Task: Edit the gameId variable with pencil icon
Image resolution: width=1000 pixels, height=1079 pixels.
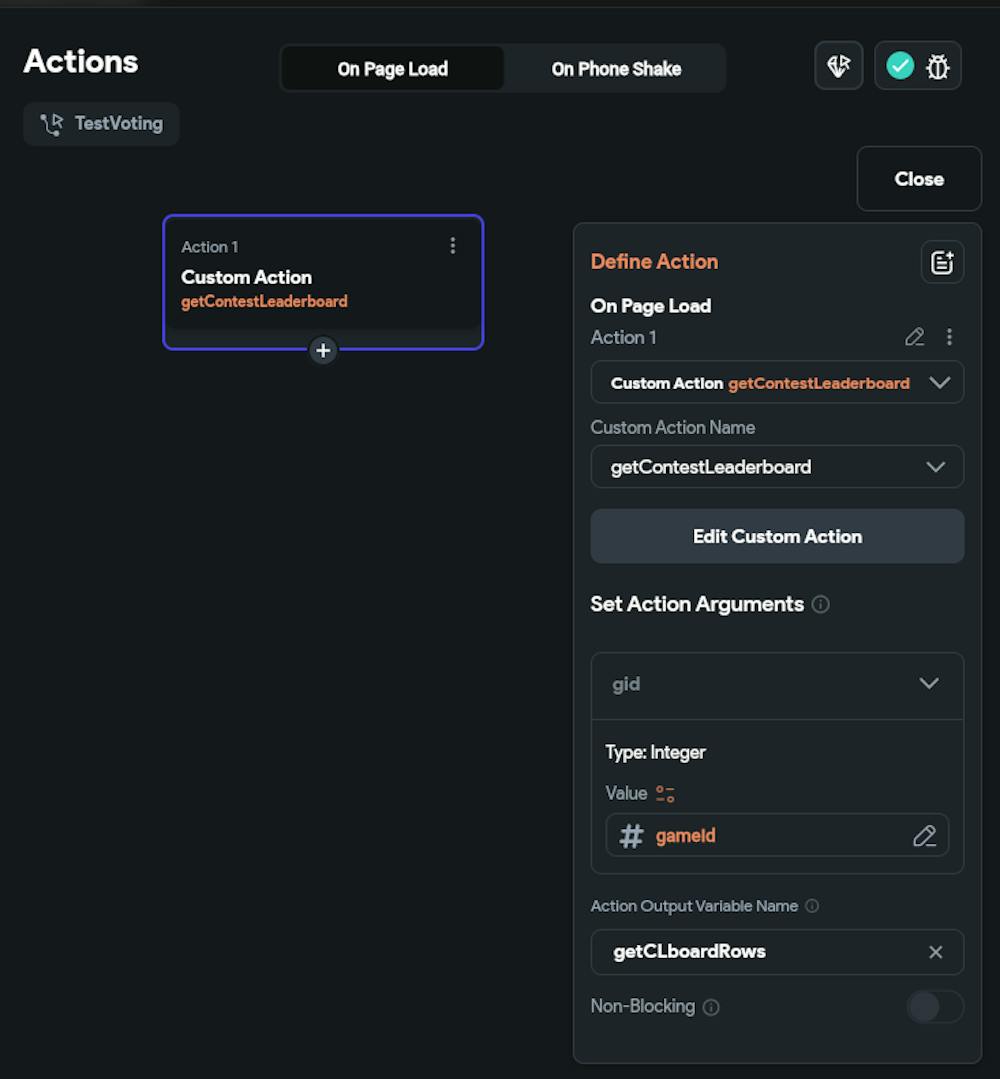Action: coord(924,836)
